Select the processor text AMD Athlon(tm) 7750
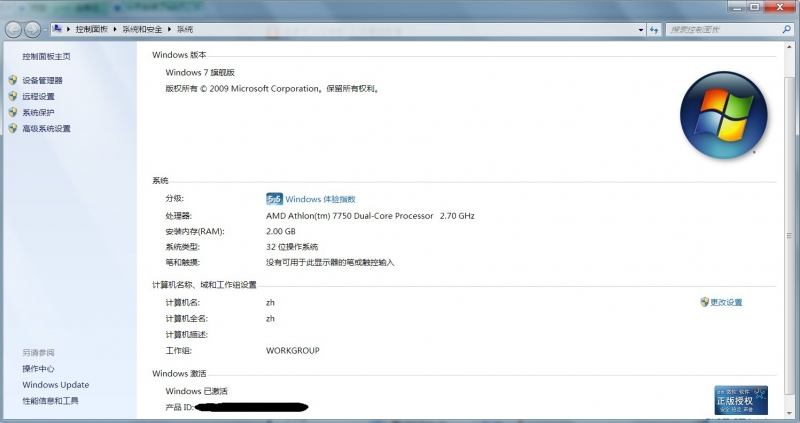This screenshot has height=423, width=800. pos(349,216)
